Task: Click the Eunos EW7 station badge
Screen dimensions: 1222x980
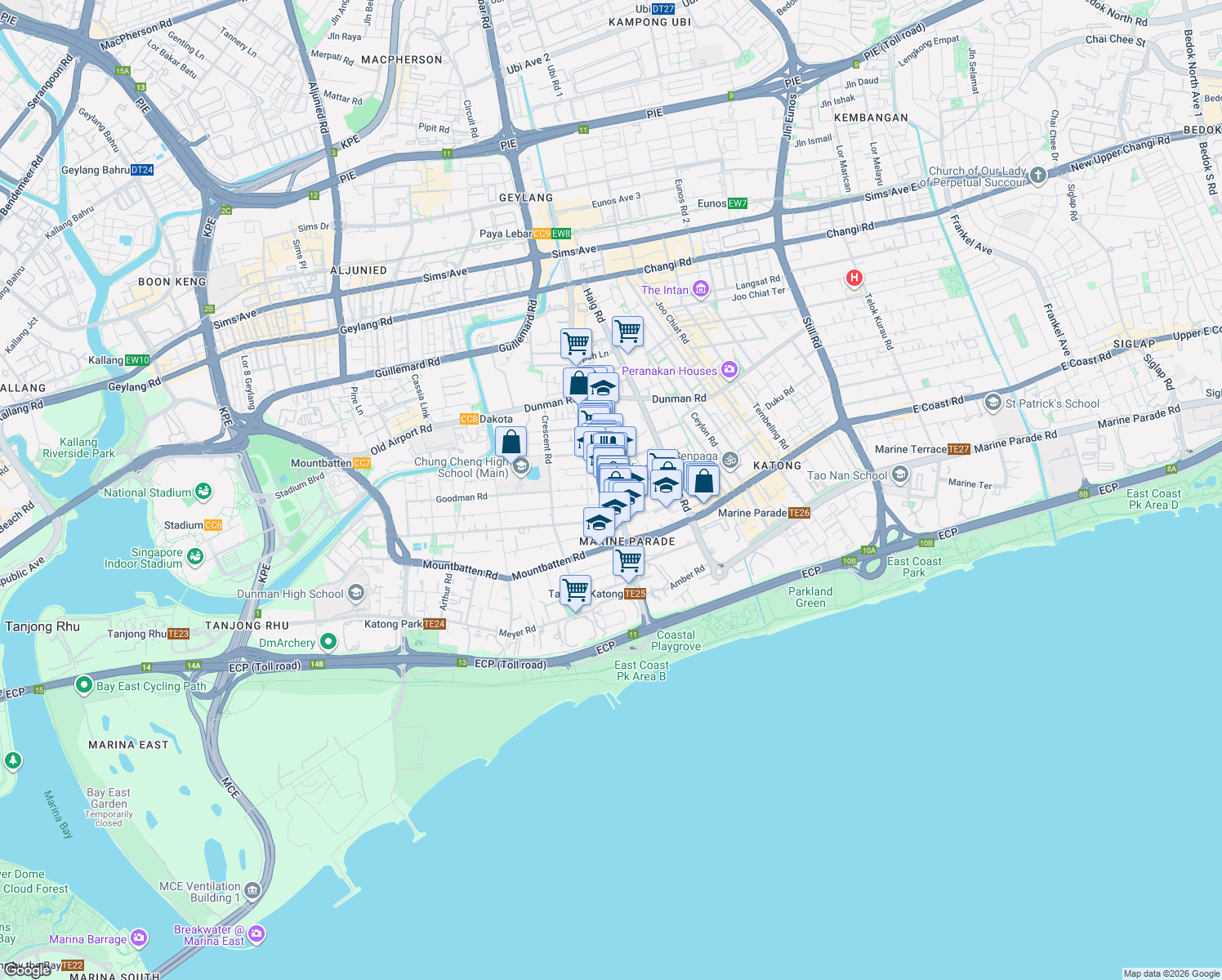Action: (738, 203)
